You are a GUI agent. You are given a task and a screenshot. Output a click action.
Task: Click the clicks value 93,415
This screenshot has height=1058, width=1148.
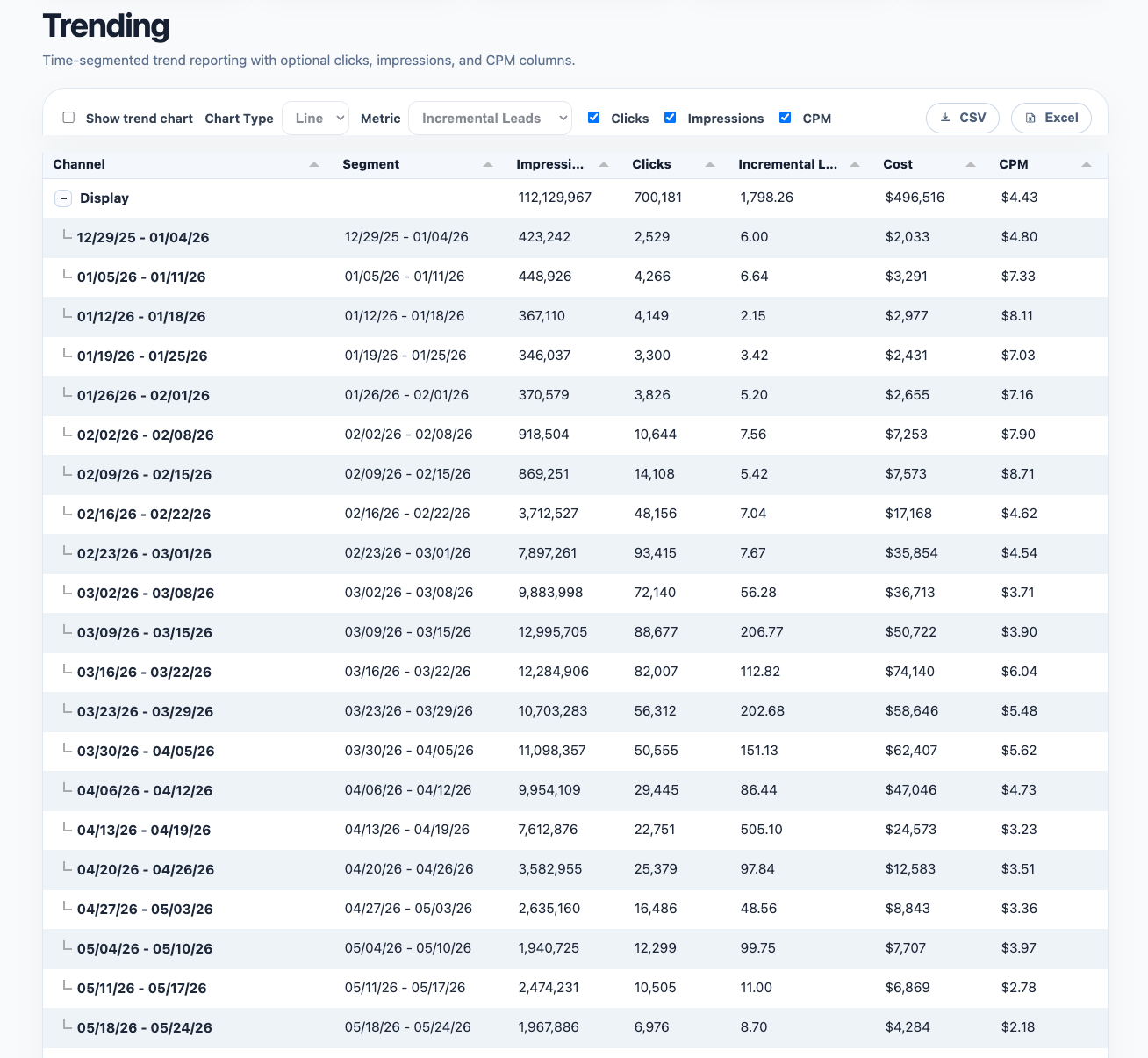tap(655, 553)
